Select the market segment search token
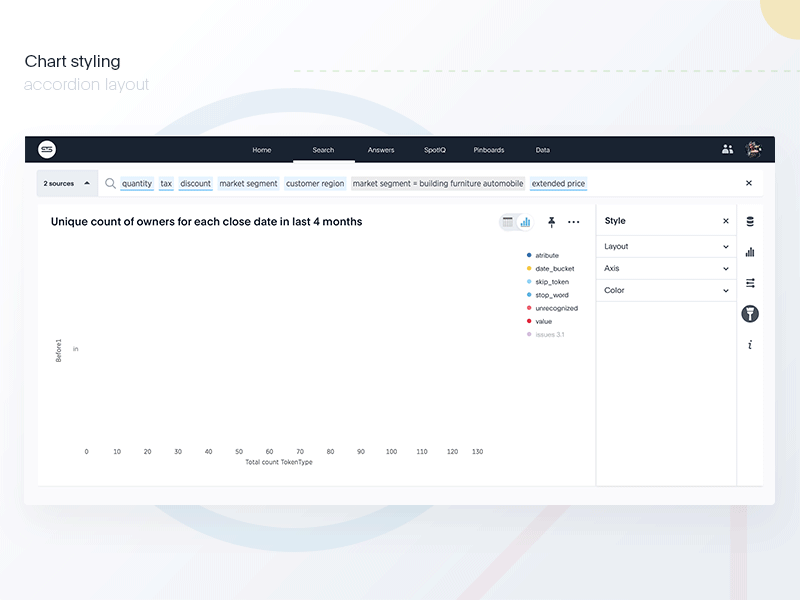The width and height of the screenshot is (800, 600). 247,183
